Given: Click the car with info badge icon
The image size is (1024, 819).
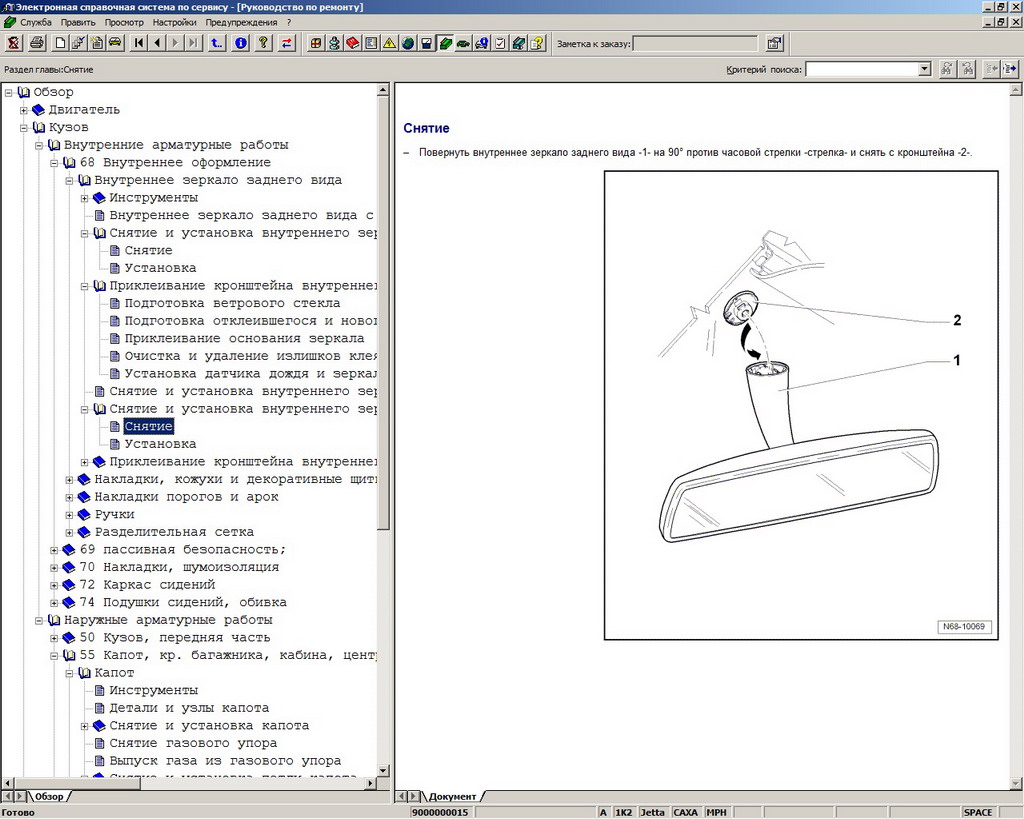Looking at the screenshot, I should click(482, 44).
